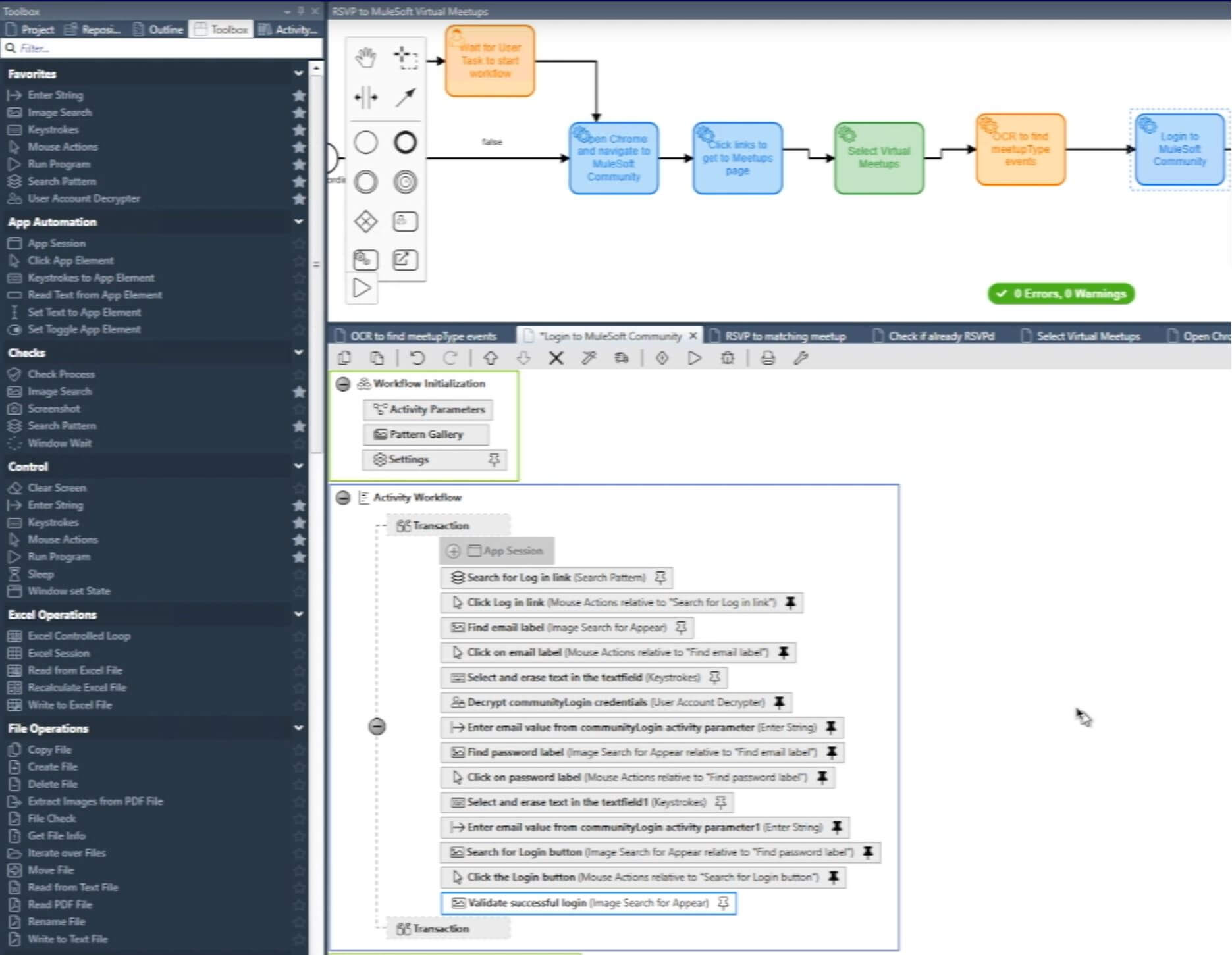Click the redo icon in workflow toolbar

(x=450, y=358)
